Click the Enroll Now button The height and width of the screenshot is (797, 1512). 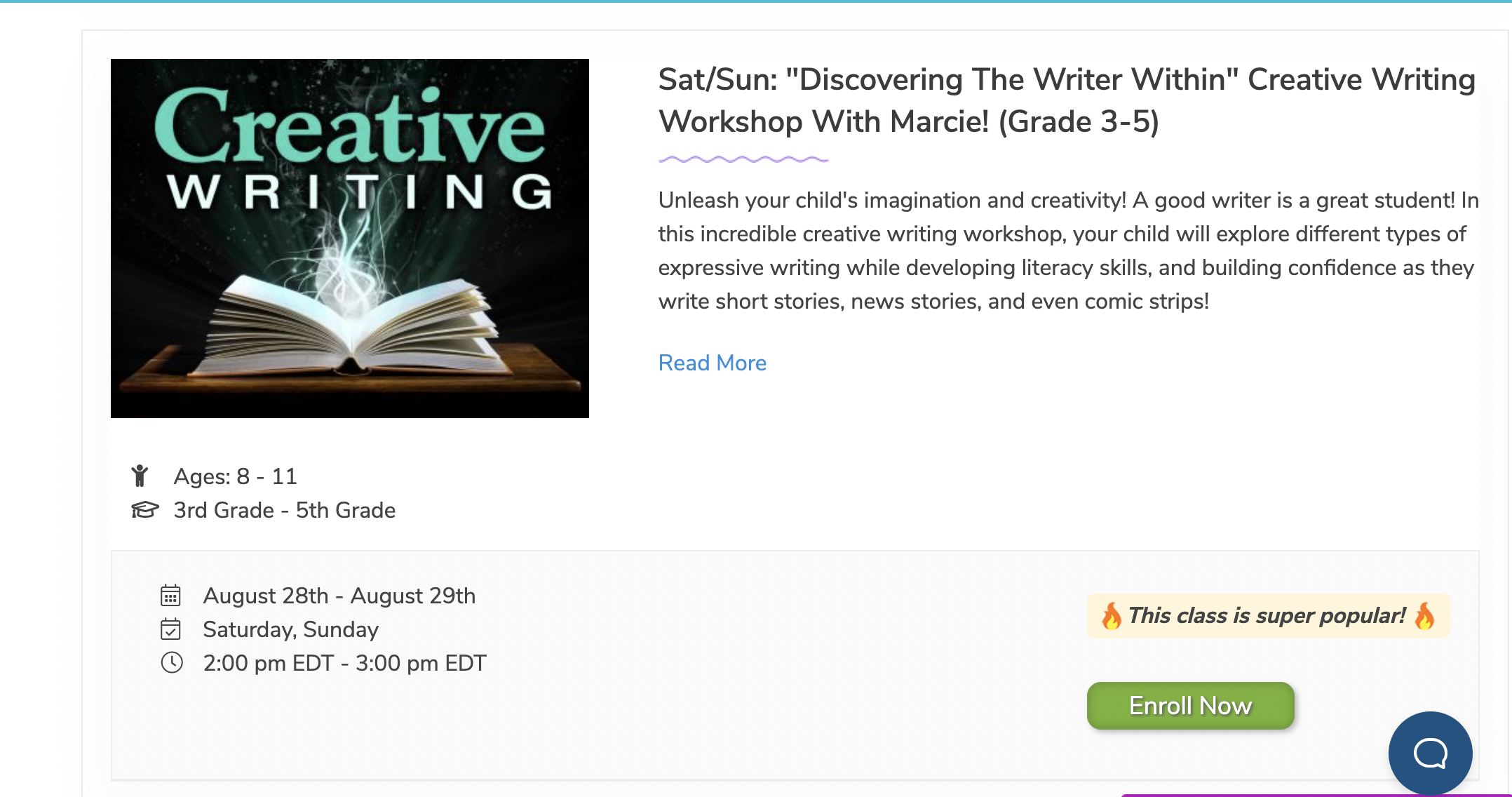(x=1190, y=706)
